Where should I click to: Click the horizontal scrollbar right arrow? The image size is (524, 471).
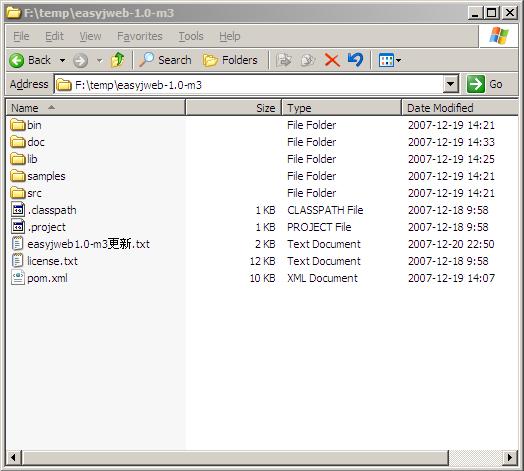click(x=510, y=457)
